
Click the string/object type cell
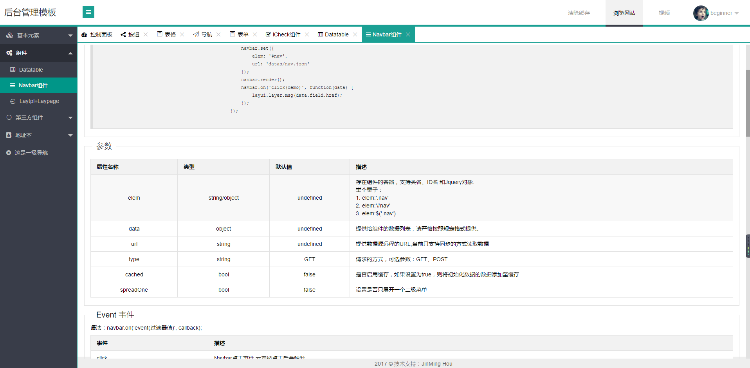coord(223,198)
